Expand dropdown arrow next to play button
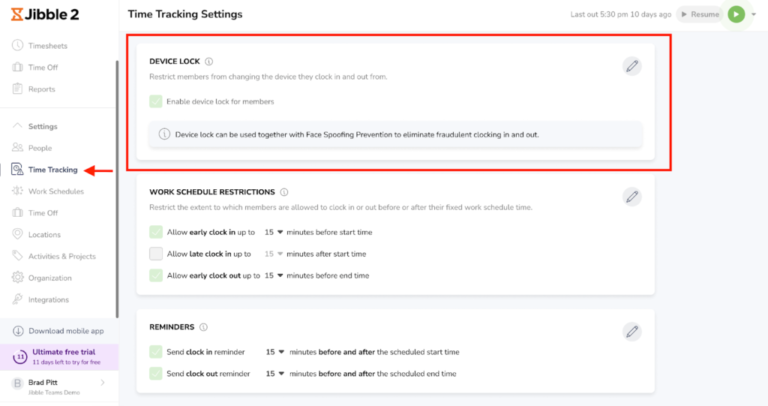Screen dimensions: 768x406 (x=754, y=14)
